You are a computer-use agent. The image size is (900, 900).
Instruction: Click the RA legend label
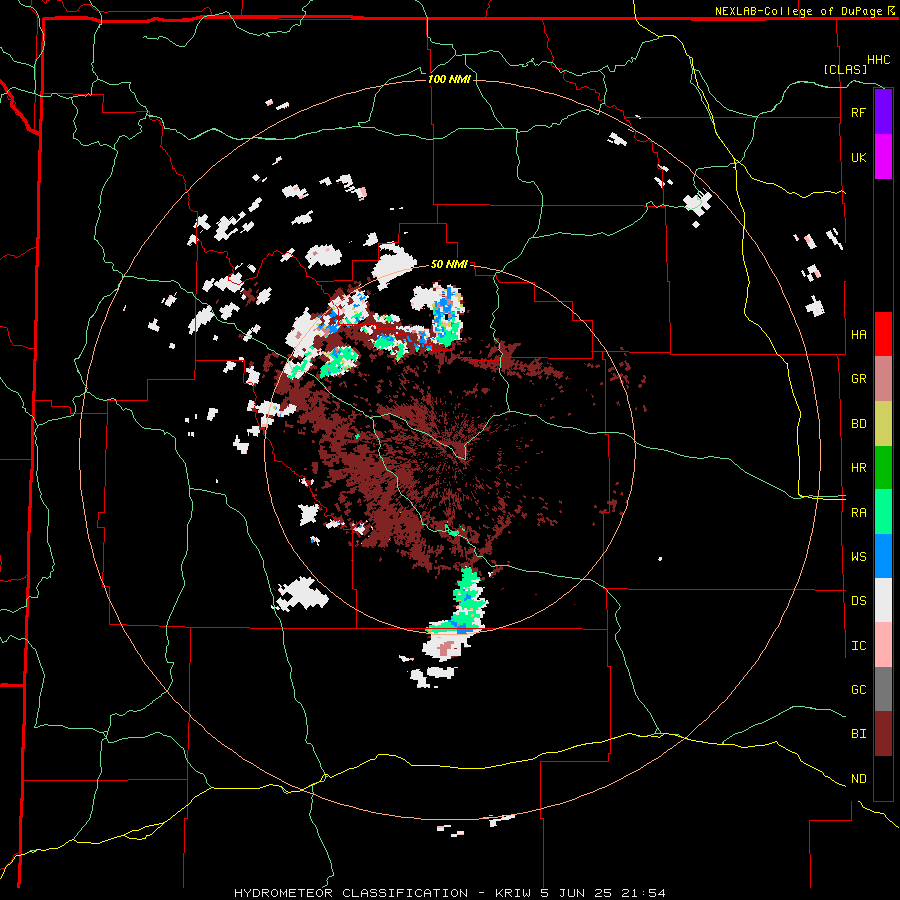click(858, 513)
